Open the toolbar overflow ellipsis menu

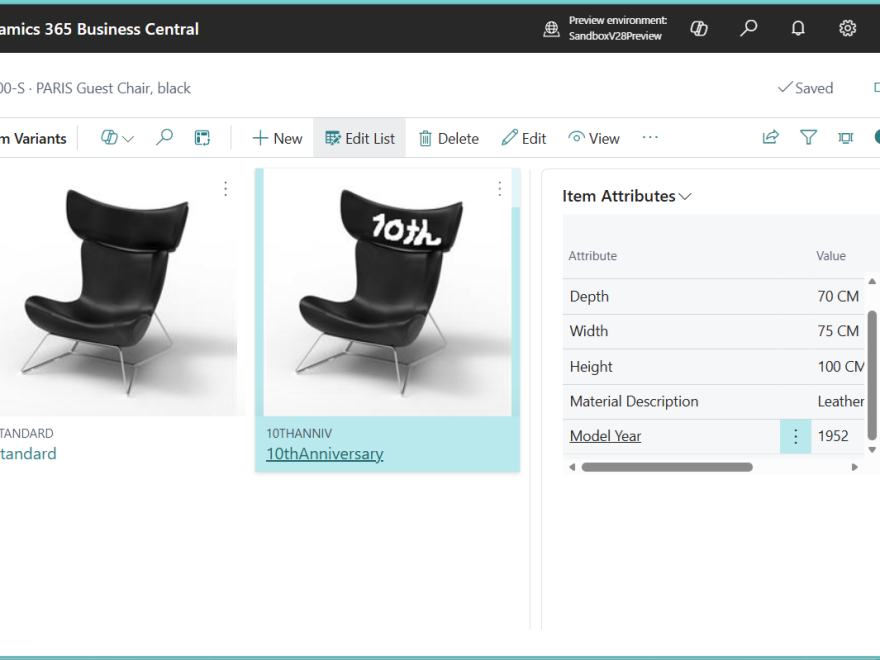[650, 137]
